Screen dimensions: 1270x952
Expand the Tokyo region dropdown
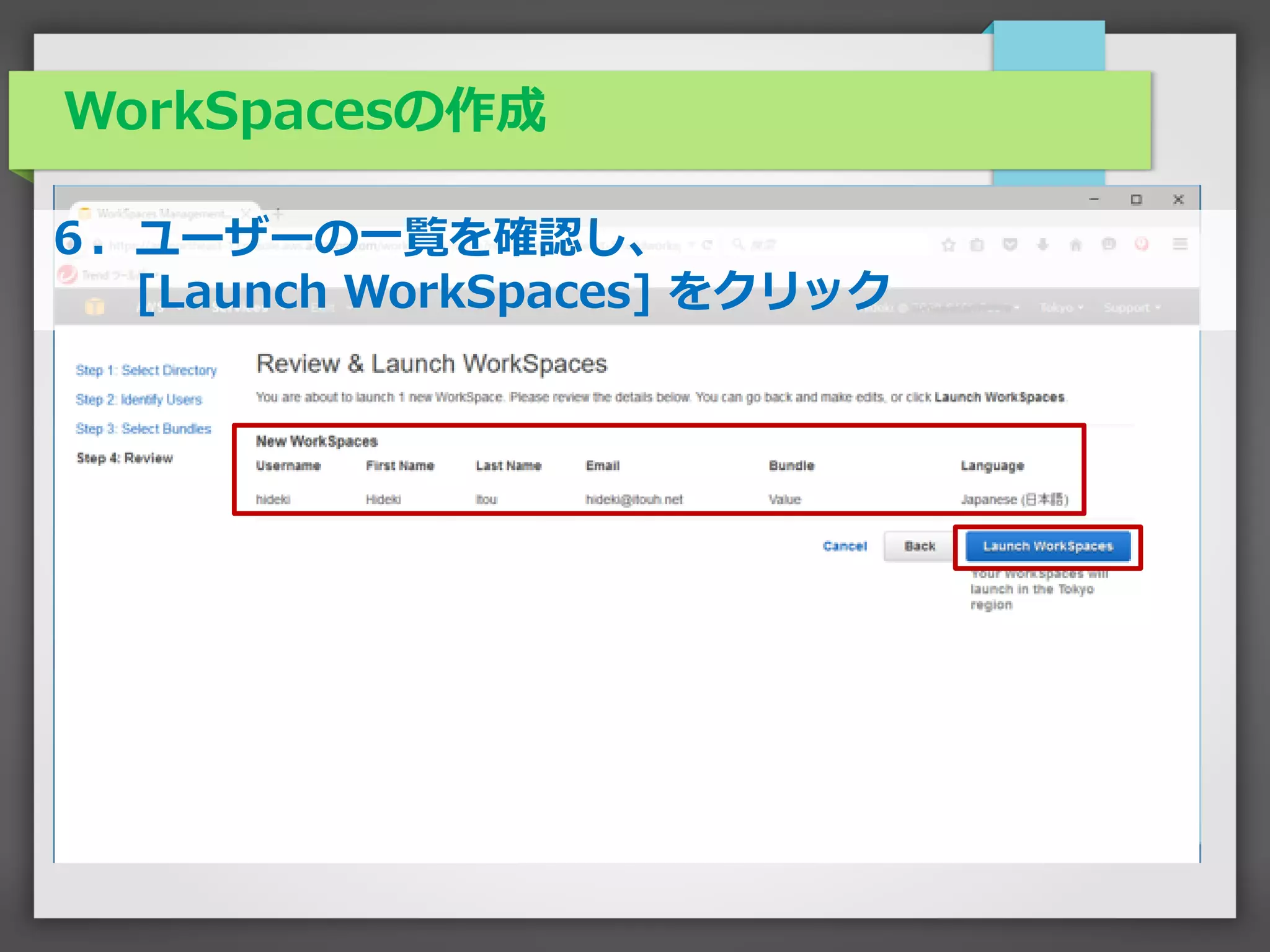click(1062, 307)
